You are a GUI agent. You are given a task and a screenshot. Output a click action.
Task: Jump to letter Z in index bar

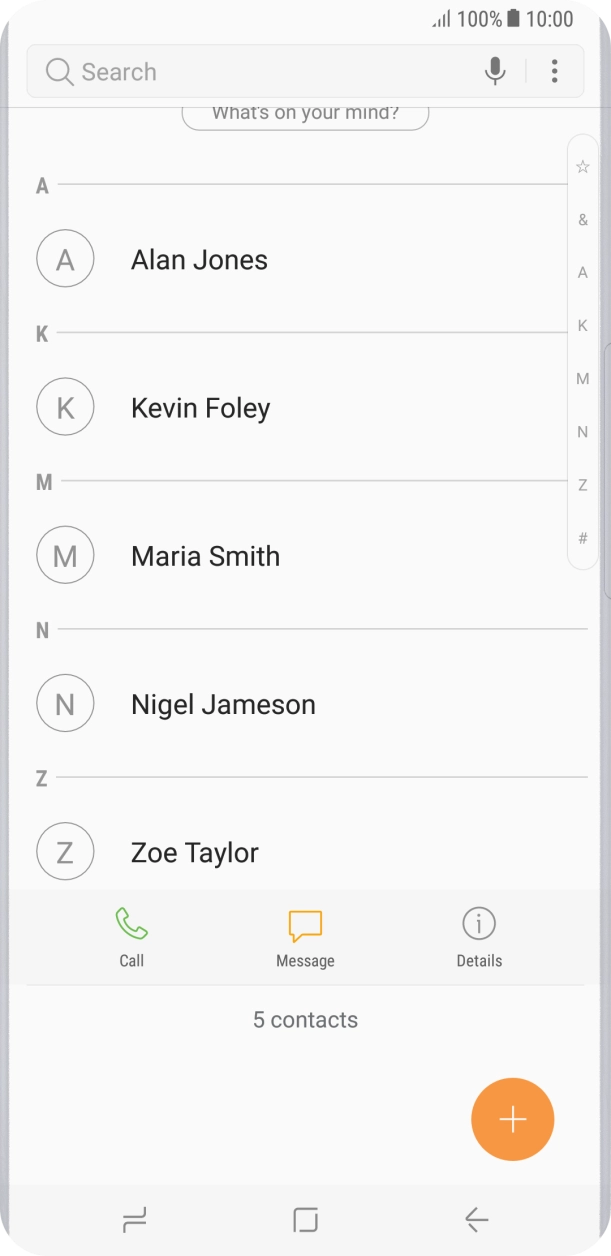(583, 485)
